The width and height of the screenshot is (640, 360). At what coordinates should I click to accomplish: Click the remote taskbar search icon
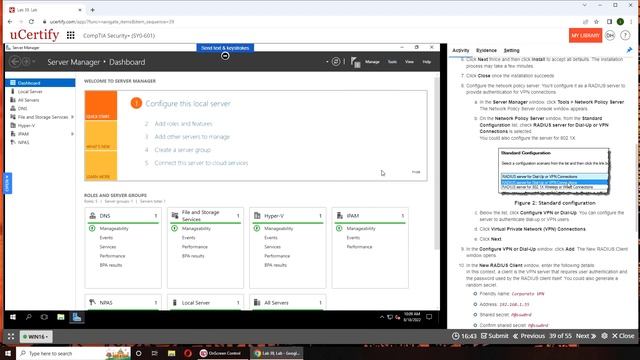coord(29,317)
